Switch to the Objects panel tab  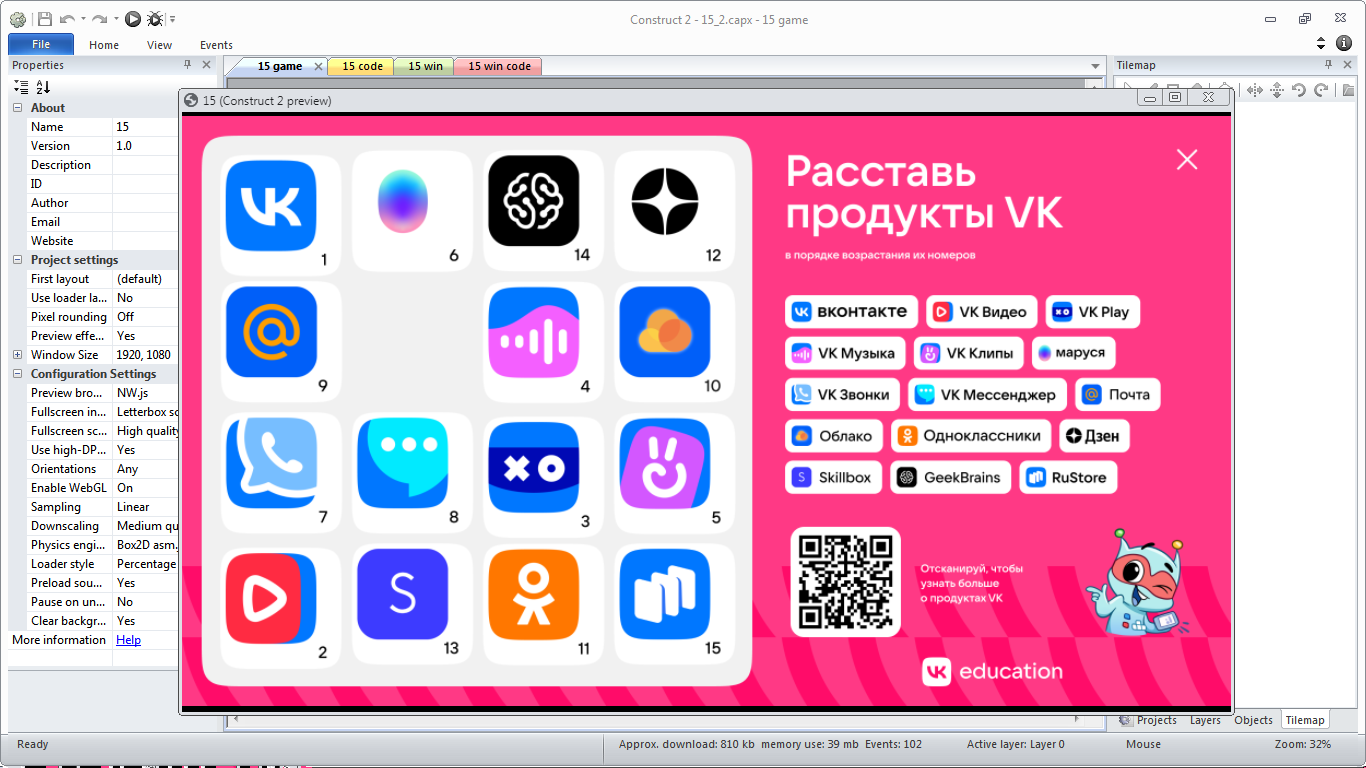pyautogui.click(x=1253, y=720)
